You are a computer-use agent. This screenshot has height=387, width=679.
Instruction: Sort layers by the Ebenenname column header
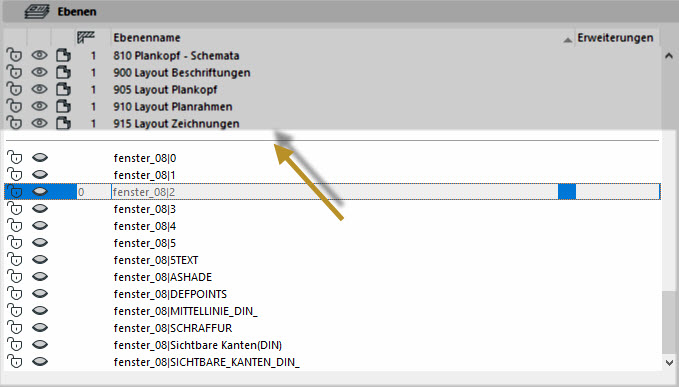click(x=147, y=38)
